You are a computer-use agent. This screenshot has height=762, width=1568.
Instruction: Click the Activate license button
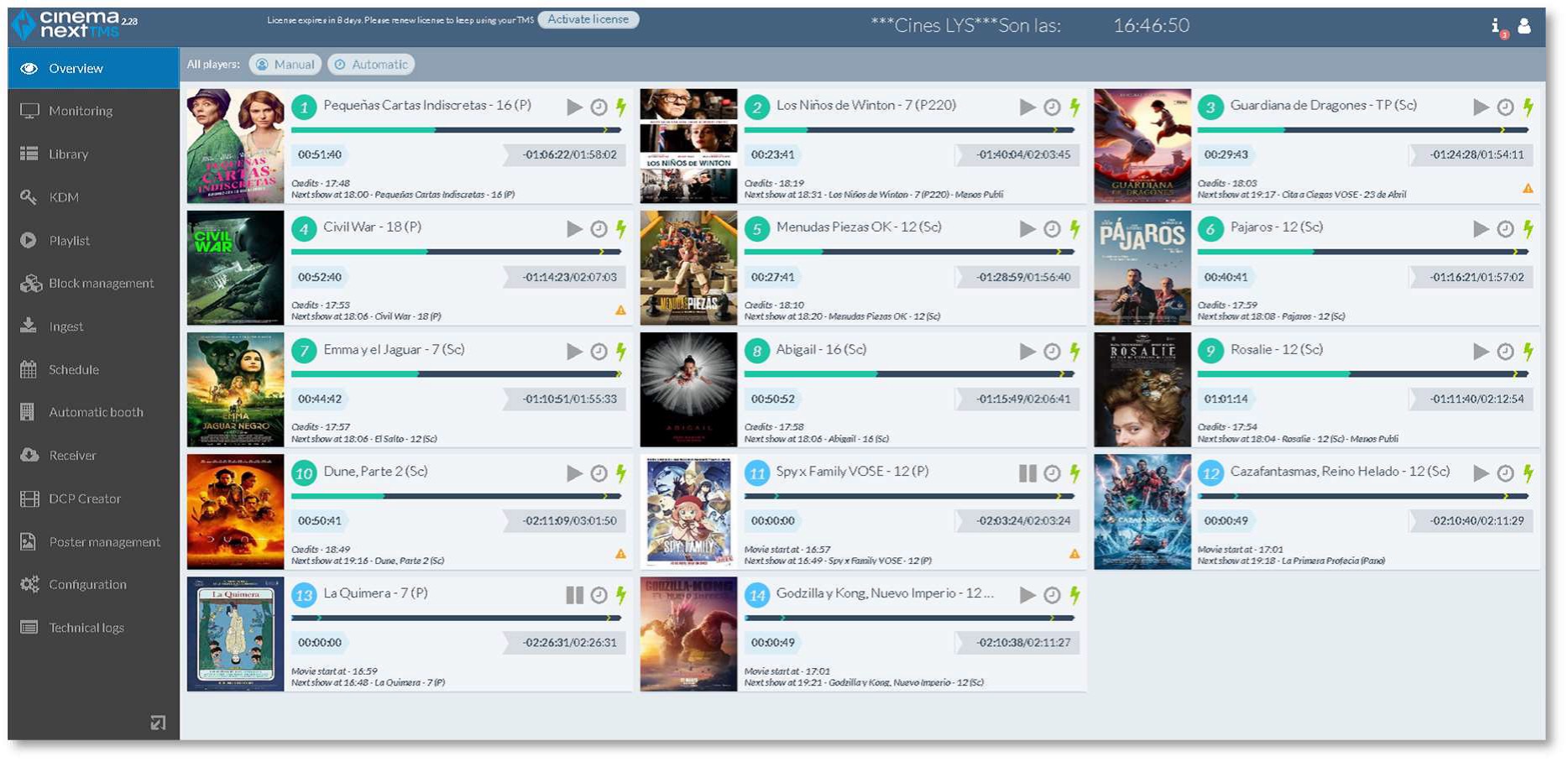[588, 19]
